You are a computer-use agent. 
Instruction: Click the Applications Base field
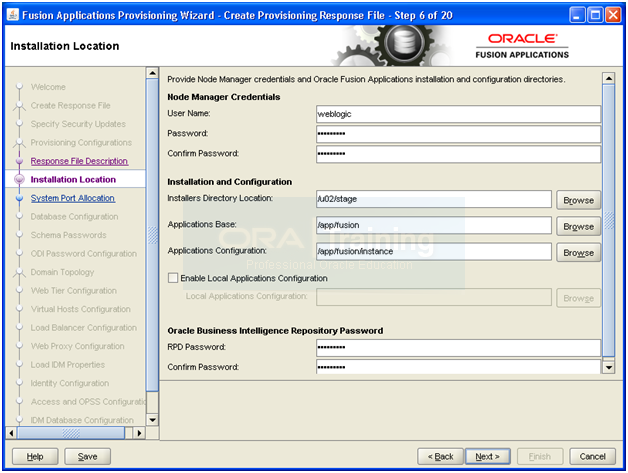pos(434,225)
